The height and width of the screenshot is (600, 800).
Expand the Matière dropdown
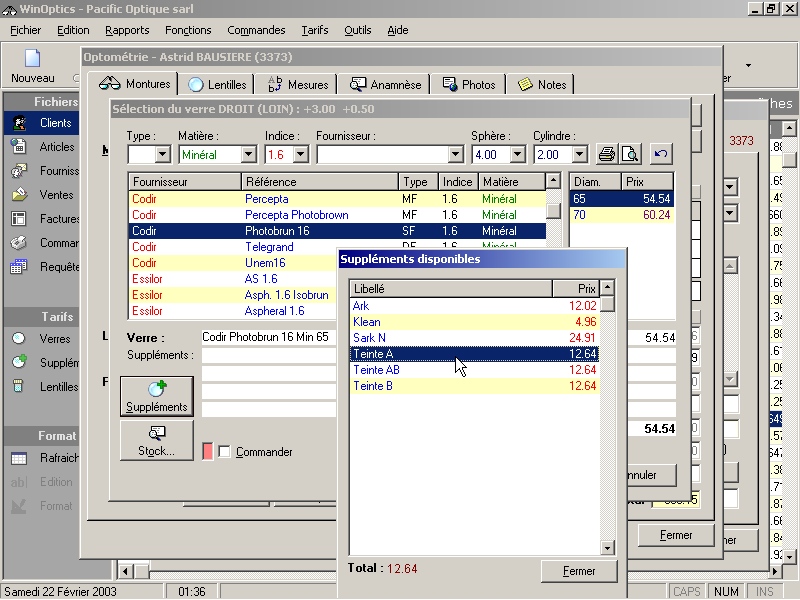[x=248, y=155]
